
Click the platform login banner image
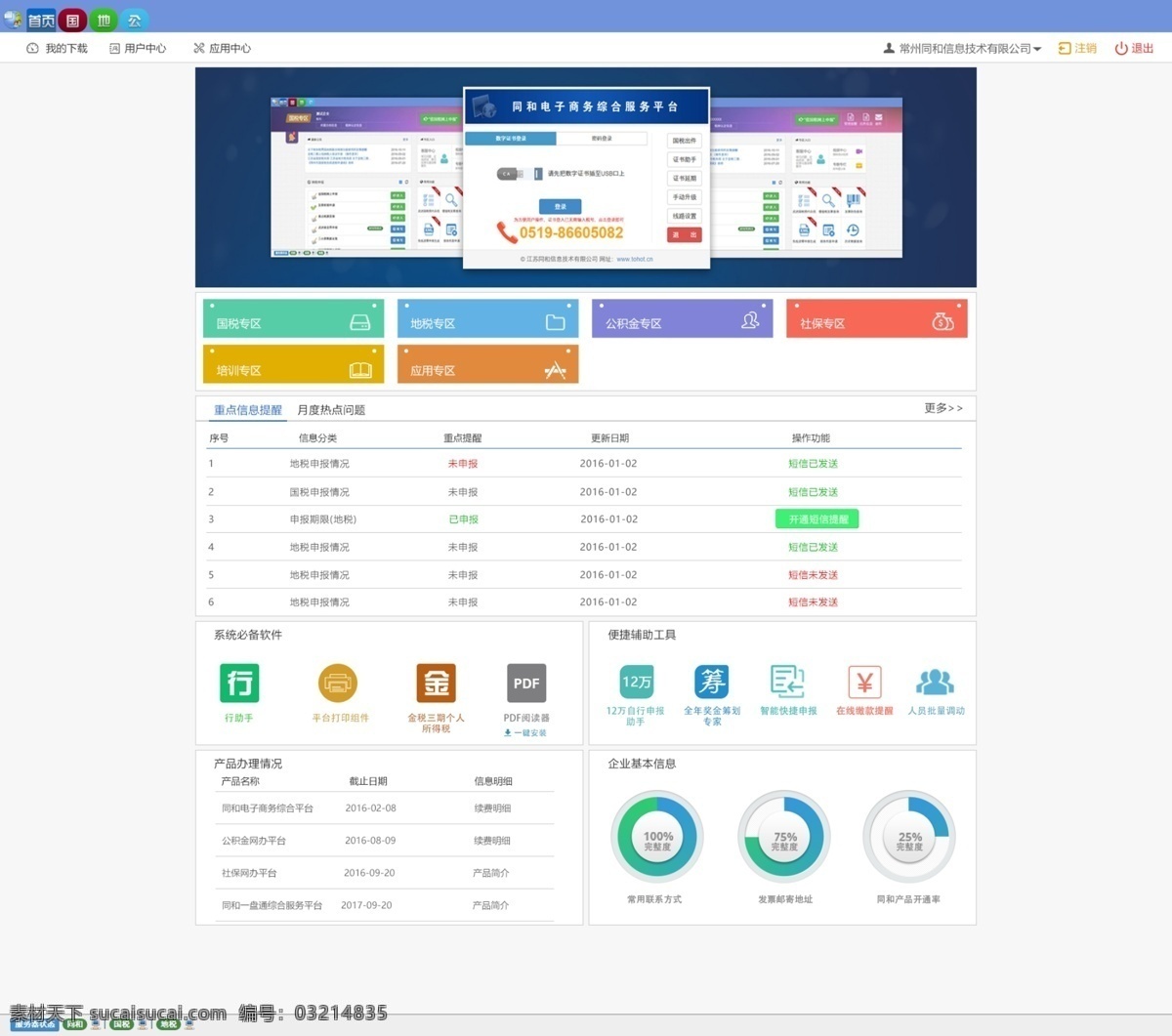586,178
